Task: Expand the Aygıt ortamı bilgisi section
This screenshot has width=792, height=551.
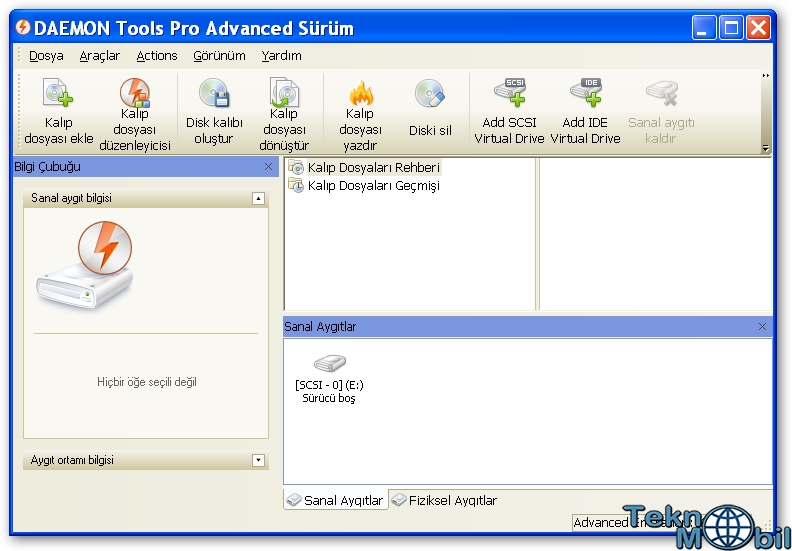Action: [258, 460]
